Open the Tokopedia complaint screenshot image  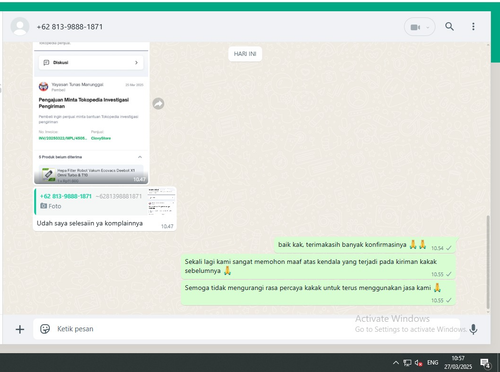tap(91, 113)
